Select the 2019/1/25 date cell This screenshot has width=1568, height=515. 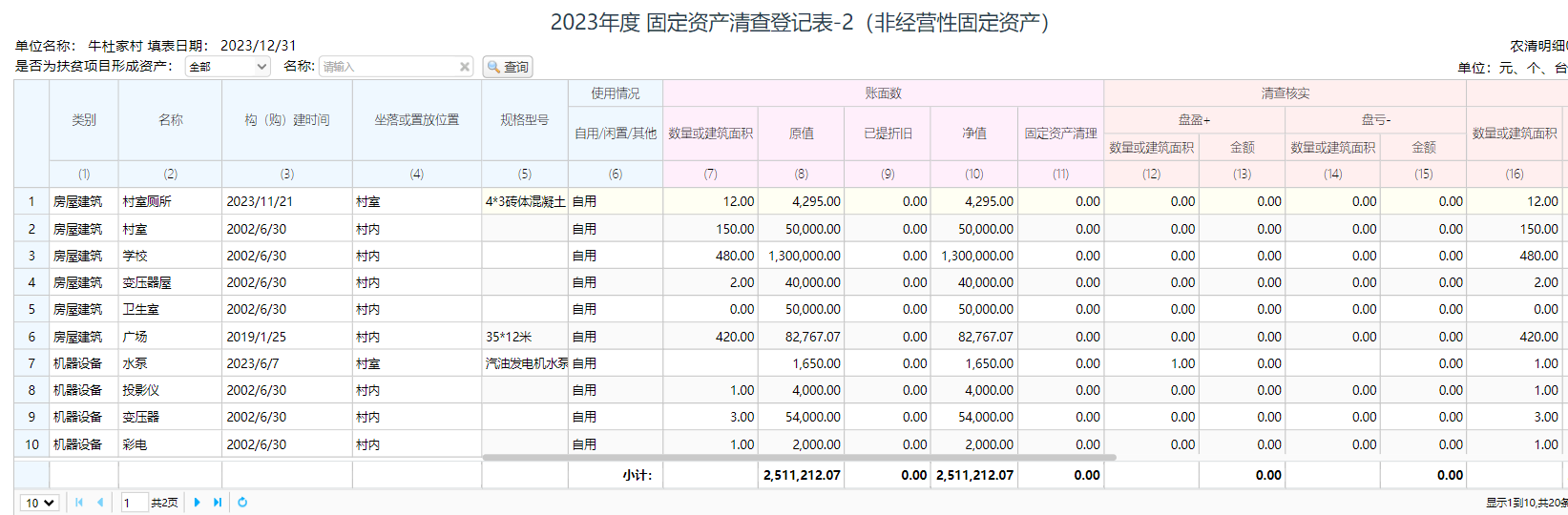pos(287,337)
